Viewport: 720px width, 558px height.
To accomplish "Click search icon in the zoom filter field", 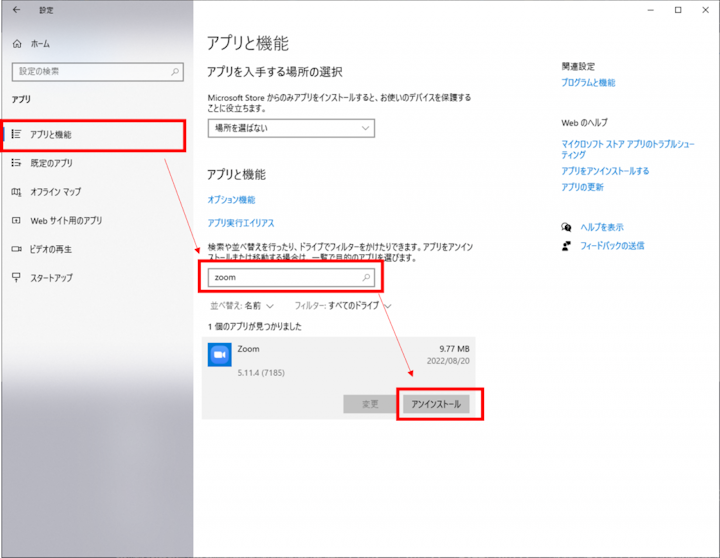I will click(x=366, y=277).
